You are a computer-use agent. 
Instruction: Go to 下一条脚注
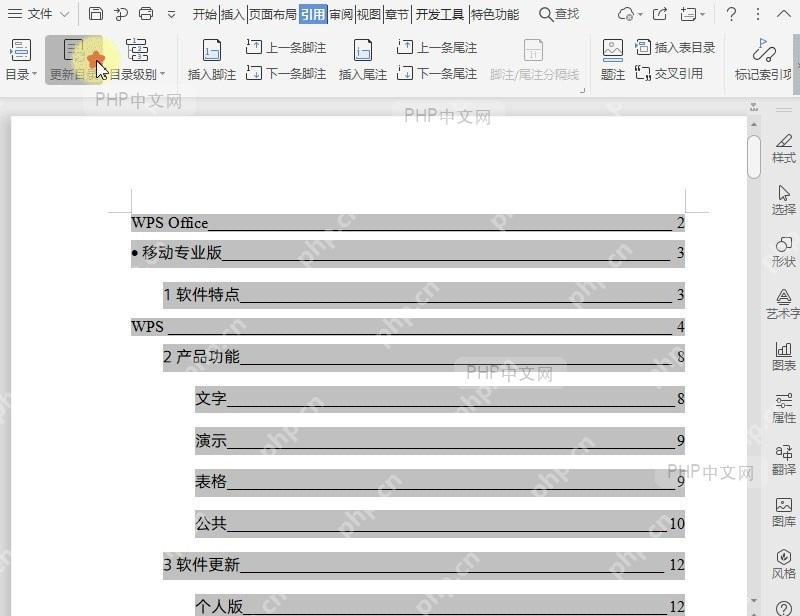pos(286,73)
